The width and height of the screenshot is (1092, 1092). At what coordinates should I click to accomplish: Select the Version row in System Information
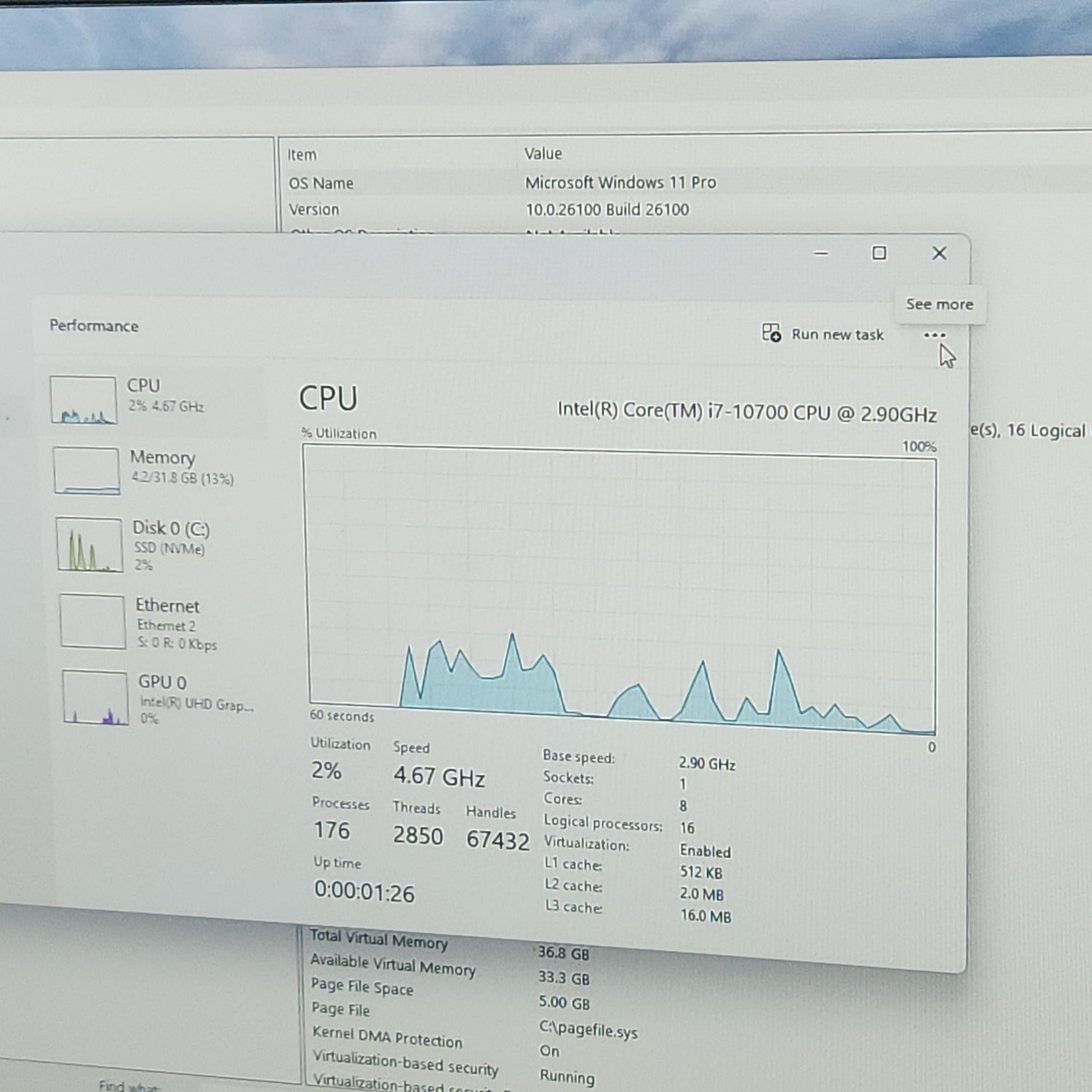pyautogui.click(x=684, y=210)
